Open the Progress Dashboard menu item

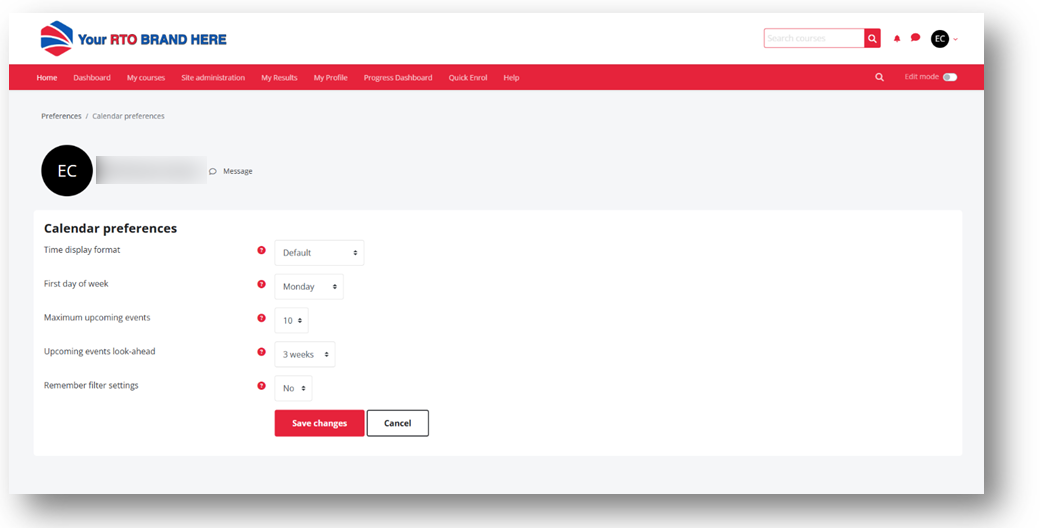click(398, 78)
